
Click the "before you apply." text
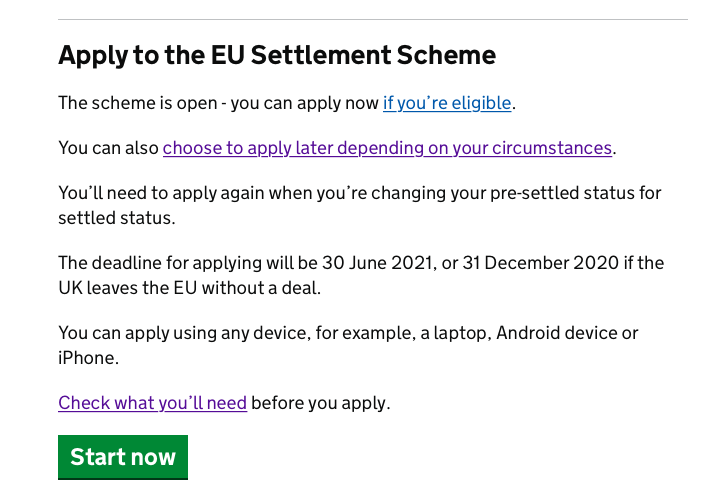(321, 403)
